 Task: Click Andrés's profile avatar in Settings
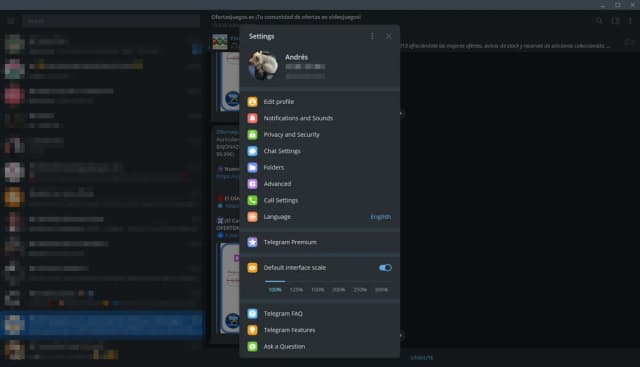263,65
